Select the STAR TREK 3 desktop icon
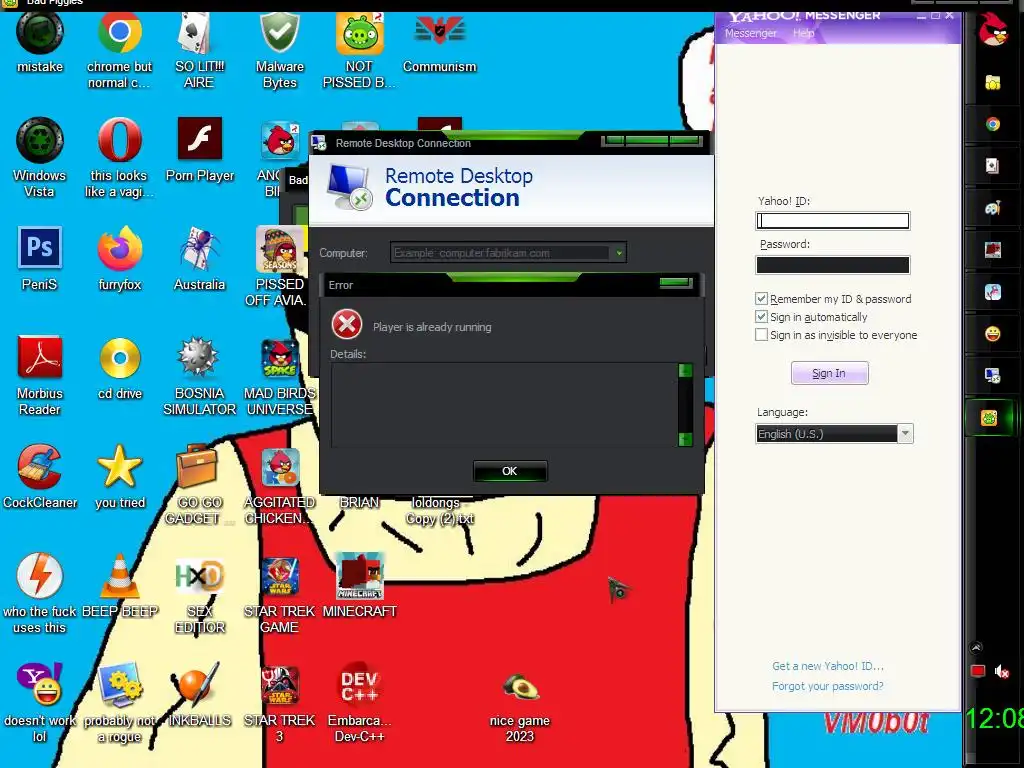1024x768 pixels. tap(280, 703)
